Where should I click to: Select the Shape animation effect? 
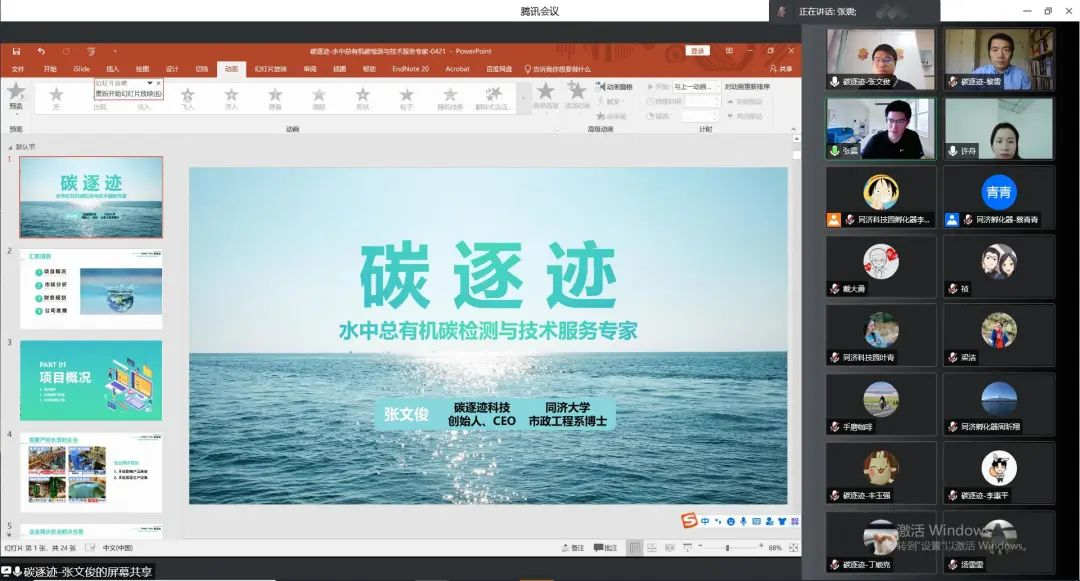coord(363,98)
